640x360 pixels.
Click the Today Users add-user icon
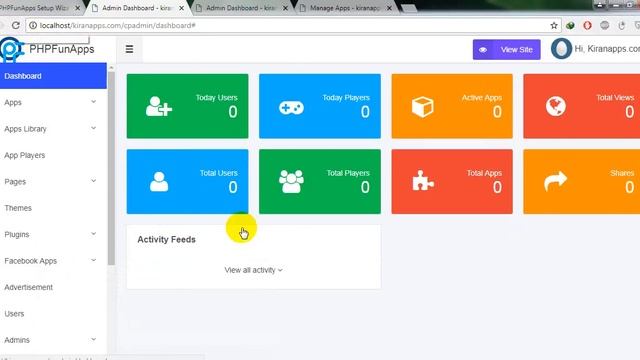[x=159, y=107]
